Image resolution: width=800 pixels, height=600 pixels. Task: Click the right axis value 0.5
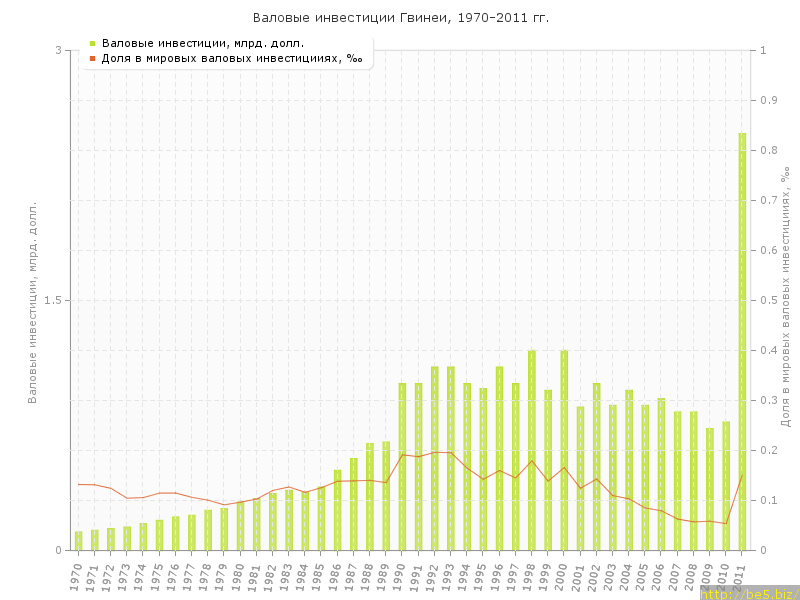click(x=771, y=300)
